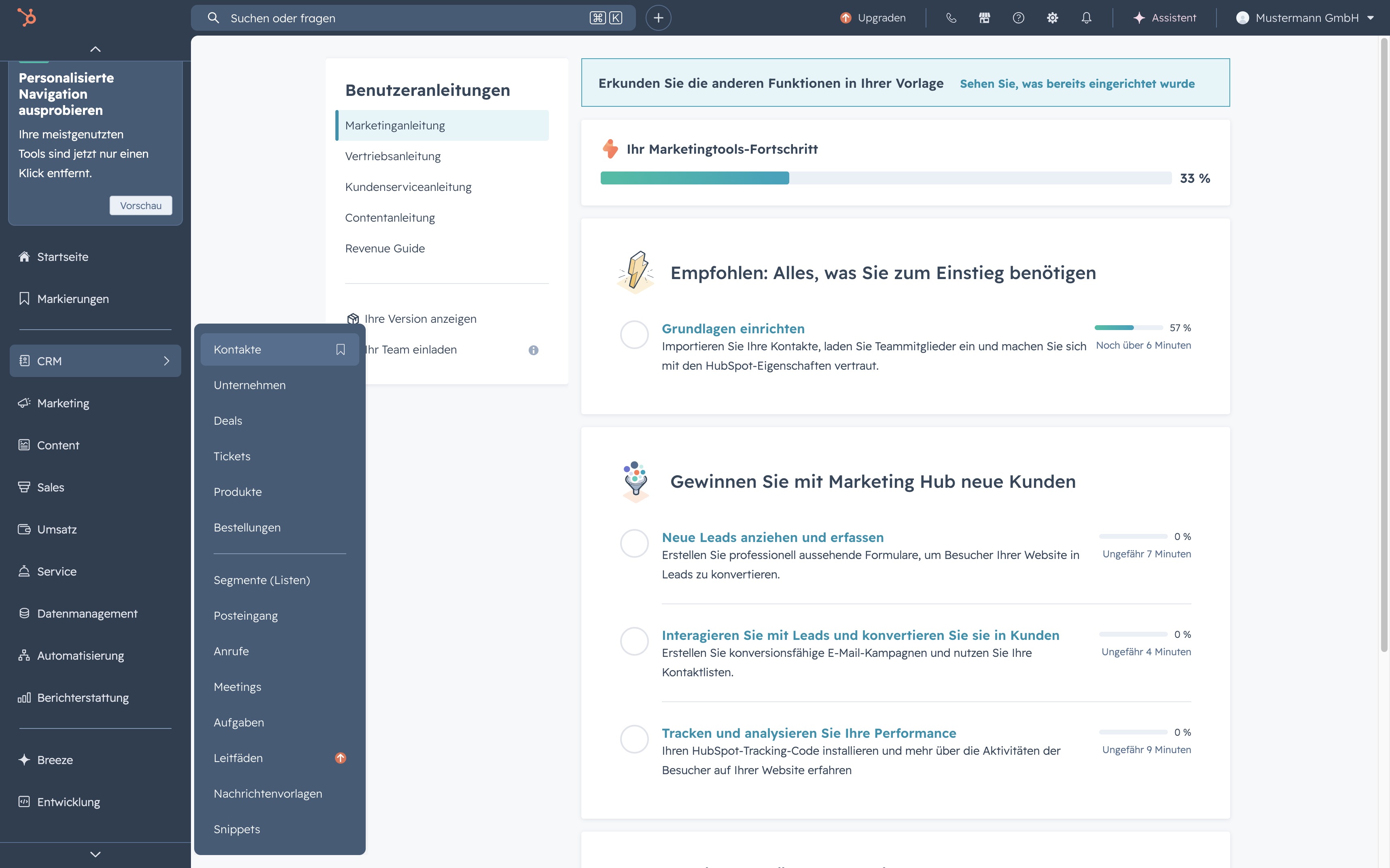Open Posteingang in the CRM submenu

click(280, 616)
